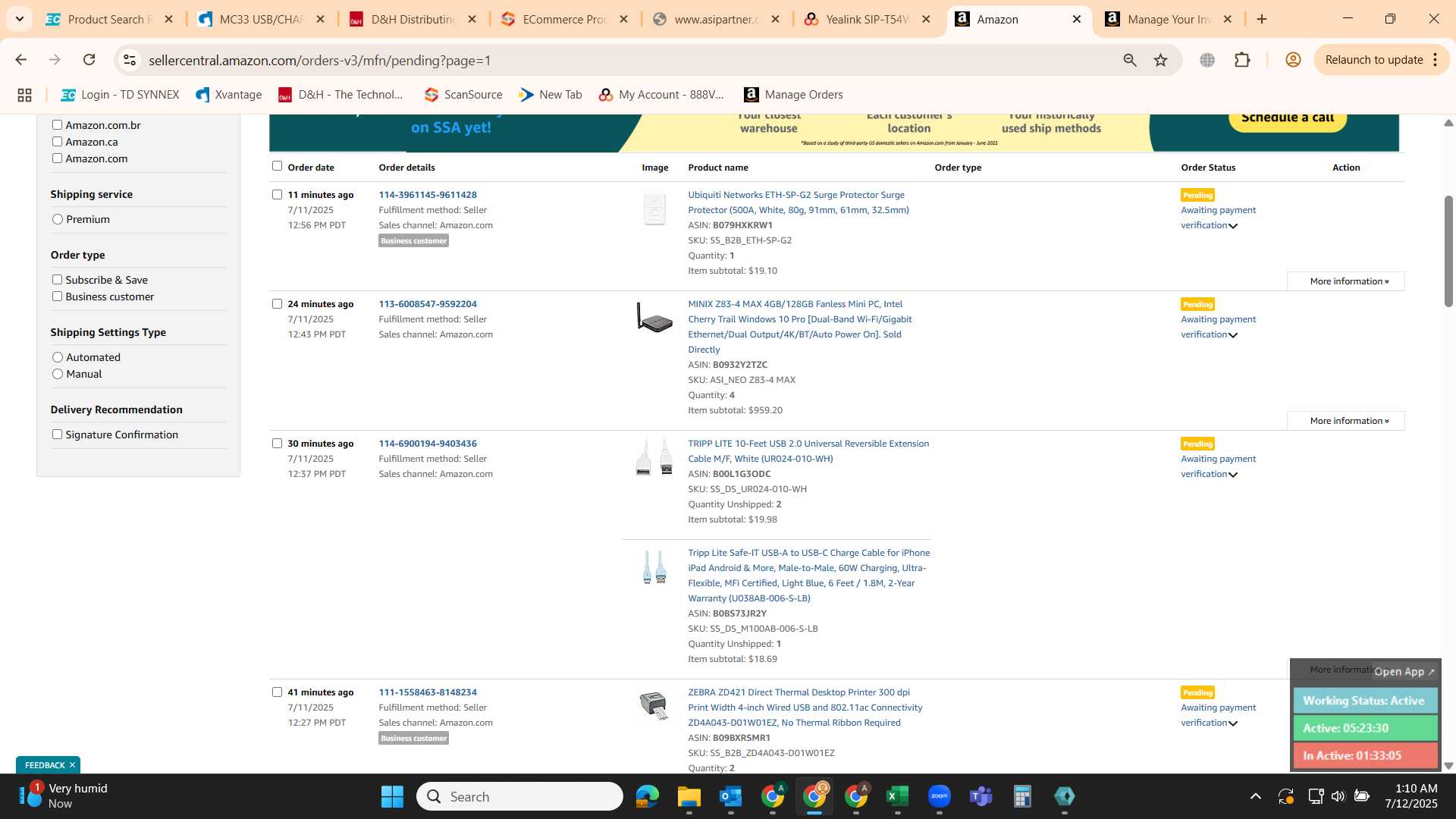Open Chrome menu three dots
Image resolution: width=1456 pixels, height=819 pixels.
point(1436,60)
